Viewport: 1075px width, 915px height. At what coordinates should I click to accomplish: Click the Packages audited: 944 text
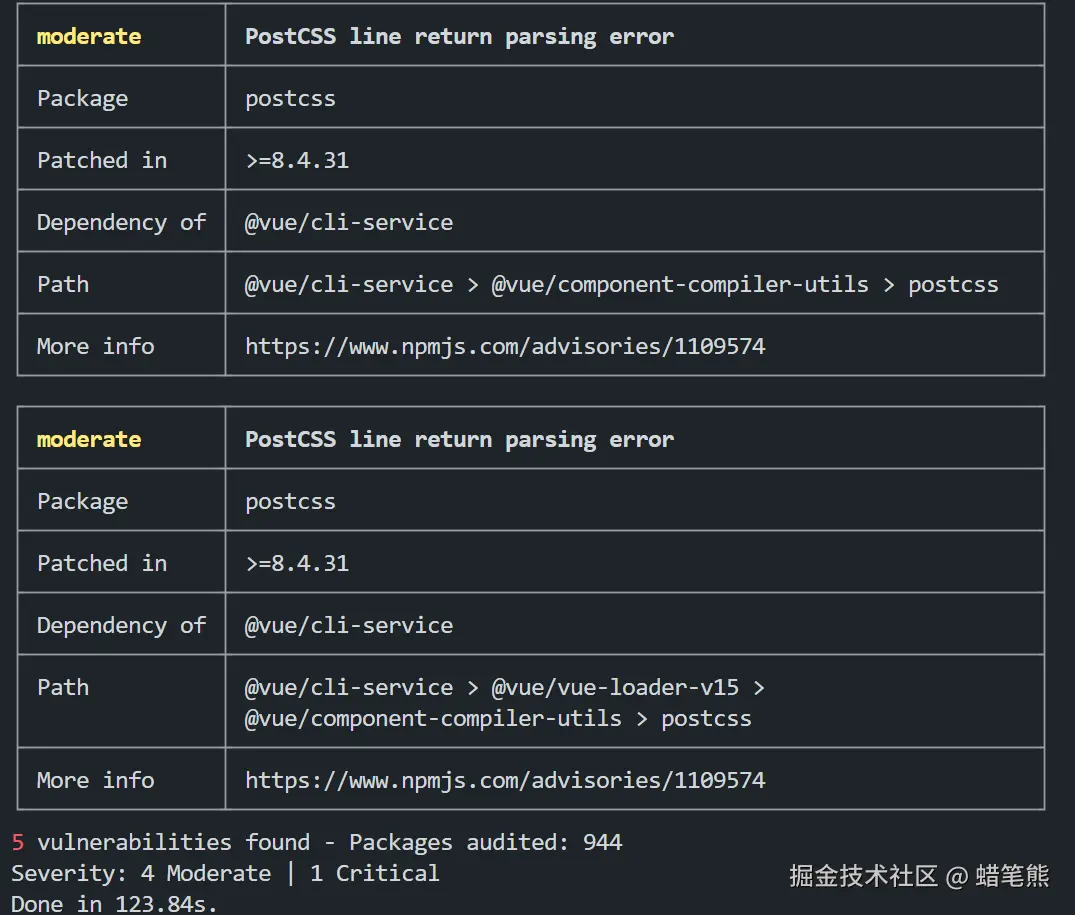coord(485,842)
